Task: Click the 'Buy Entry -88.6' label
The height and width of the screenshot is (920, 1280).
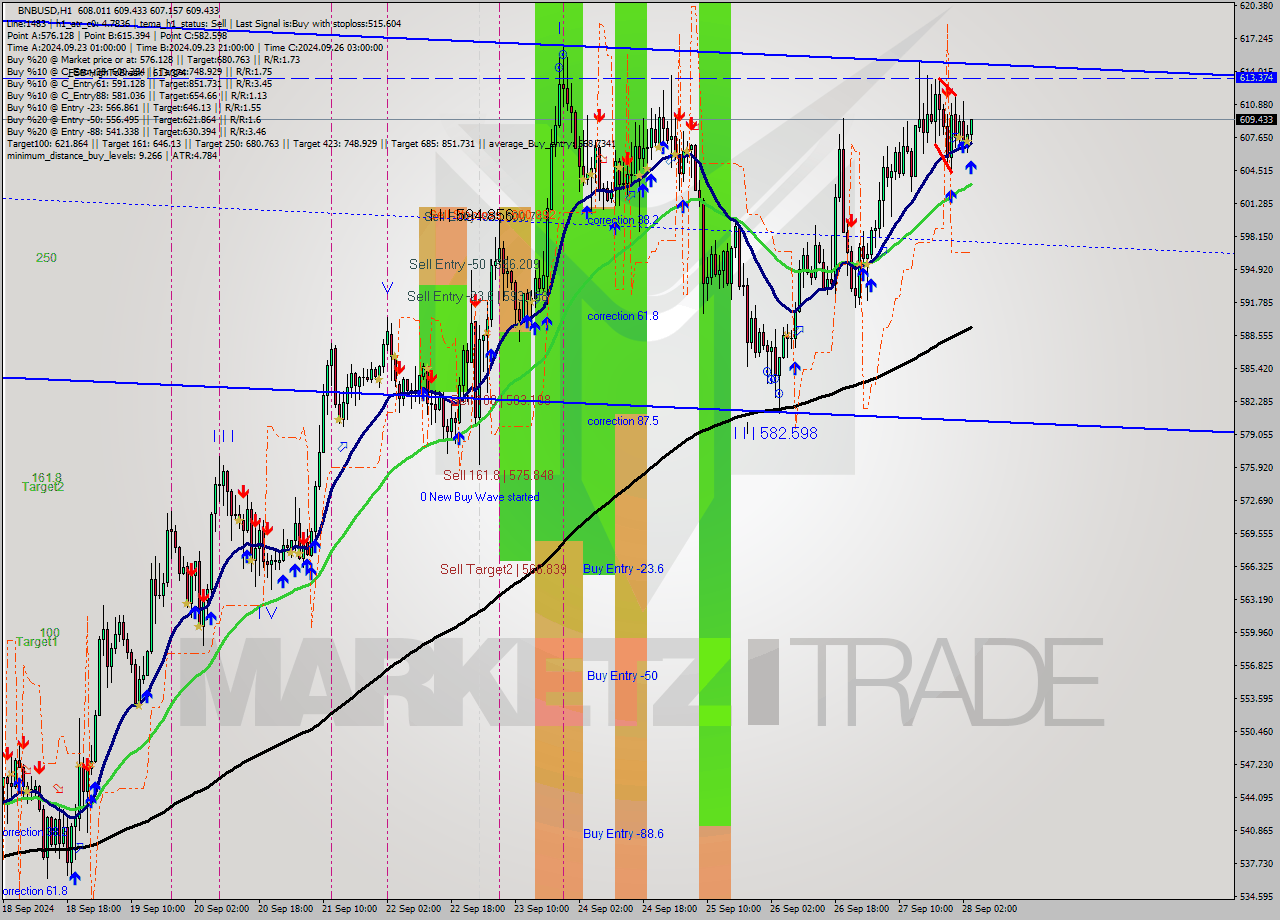Action: (x=623, y=833)
